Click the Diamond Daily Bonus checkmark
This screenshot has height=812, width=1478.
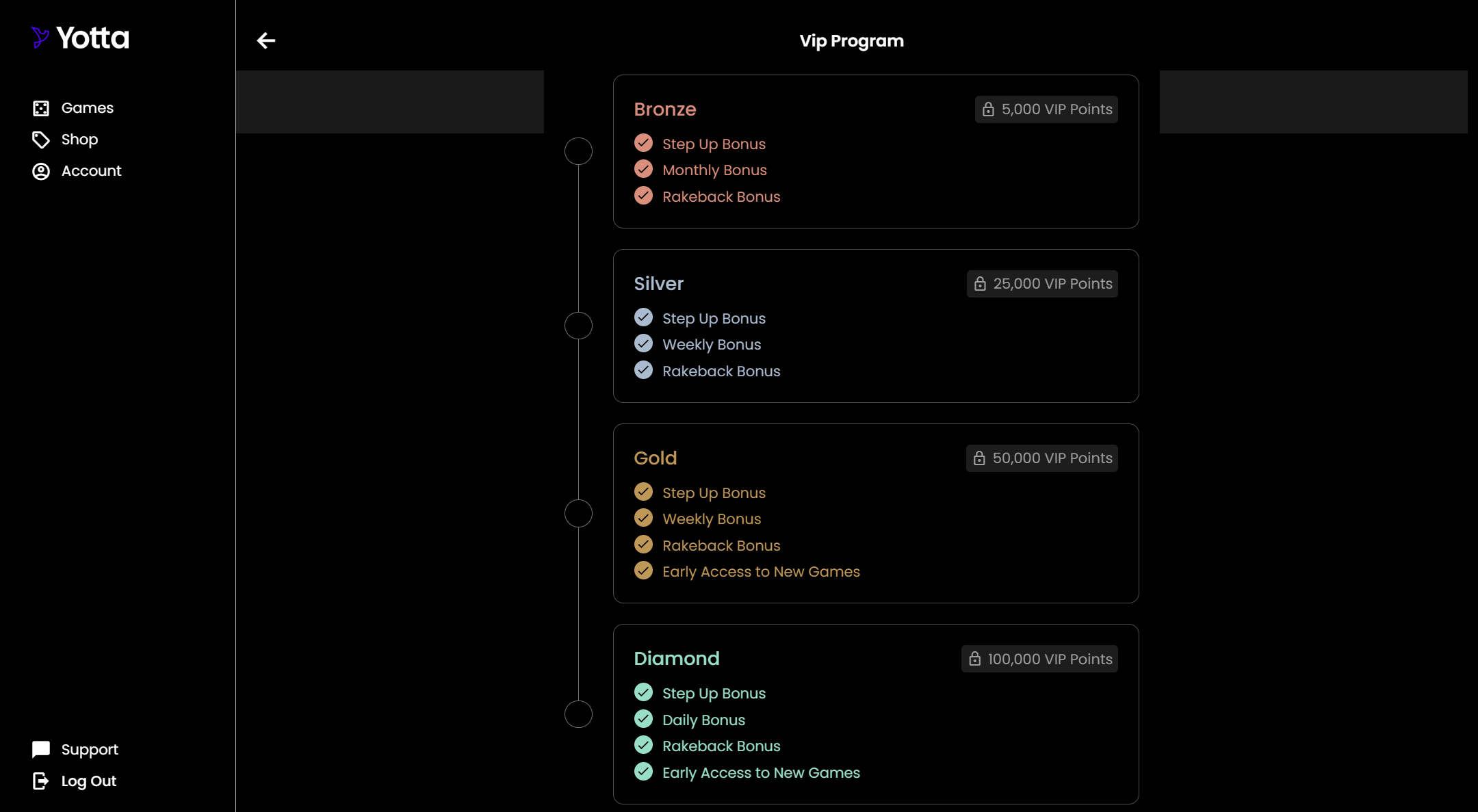(643, 719)
